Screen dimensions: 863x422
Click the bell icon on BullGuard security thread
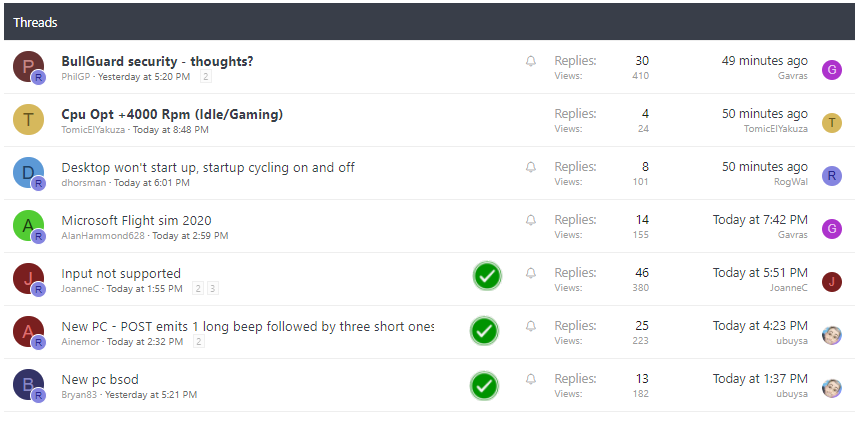click(x=531, y=61)
